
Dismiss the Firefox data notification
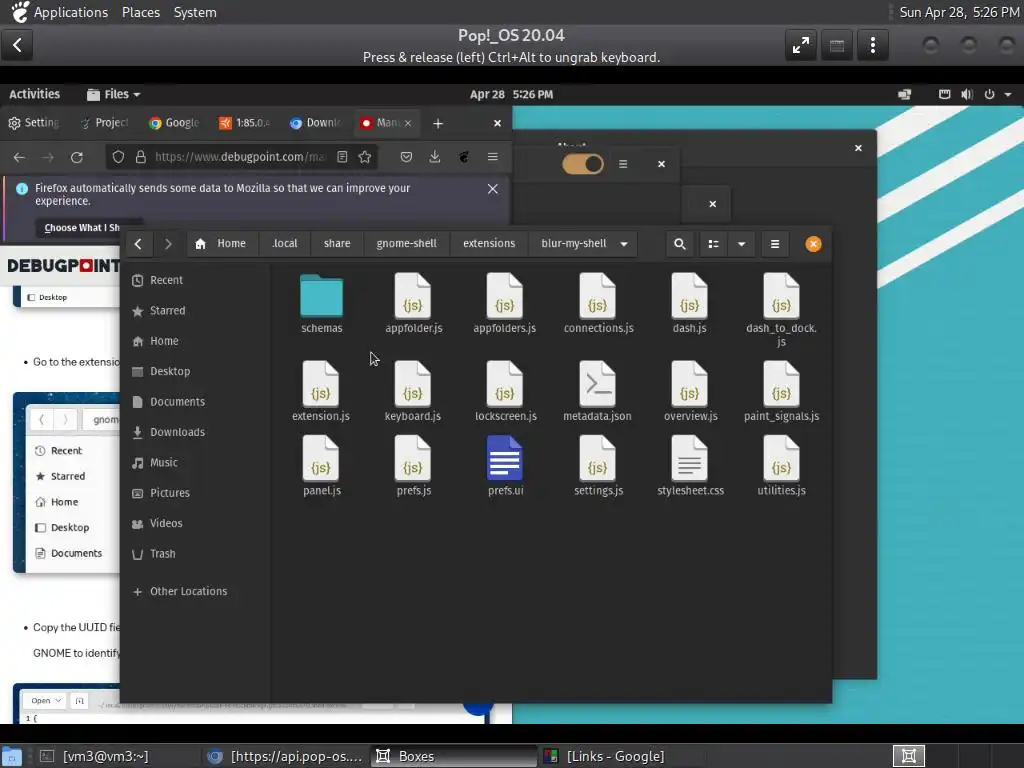[492, 189]
